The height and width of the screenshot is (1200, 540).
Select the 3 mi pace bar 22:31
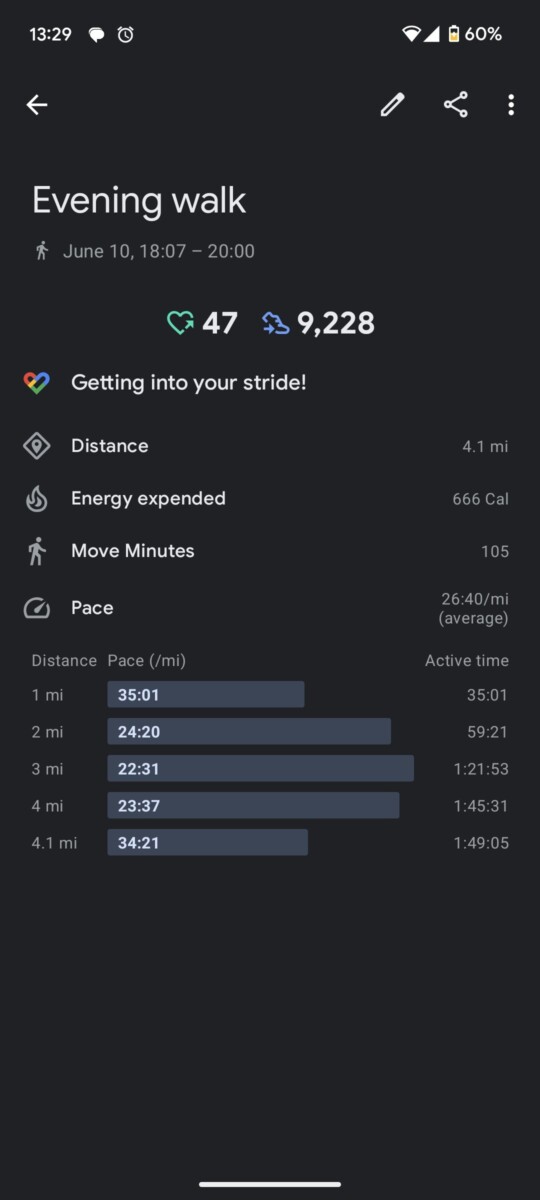point(260,769)
